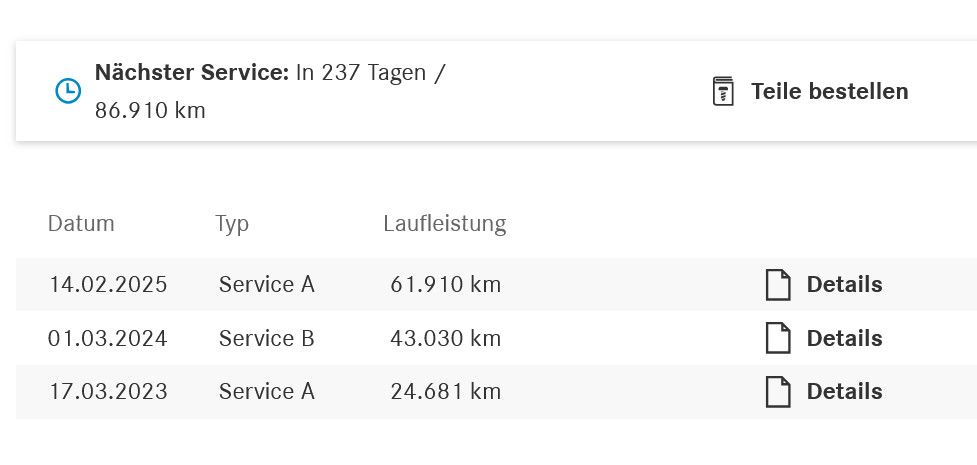The image size is (977, 465).
Task: Select the Datum column header
Action: (81, 223)
